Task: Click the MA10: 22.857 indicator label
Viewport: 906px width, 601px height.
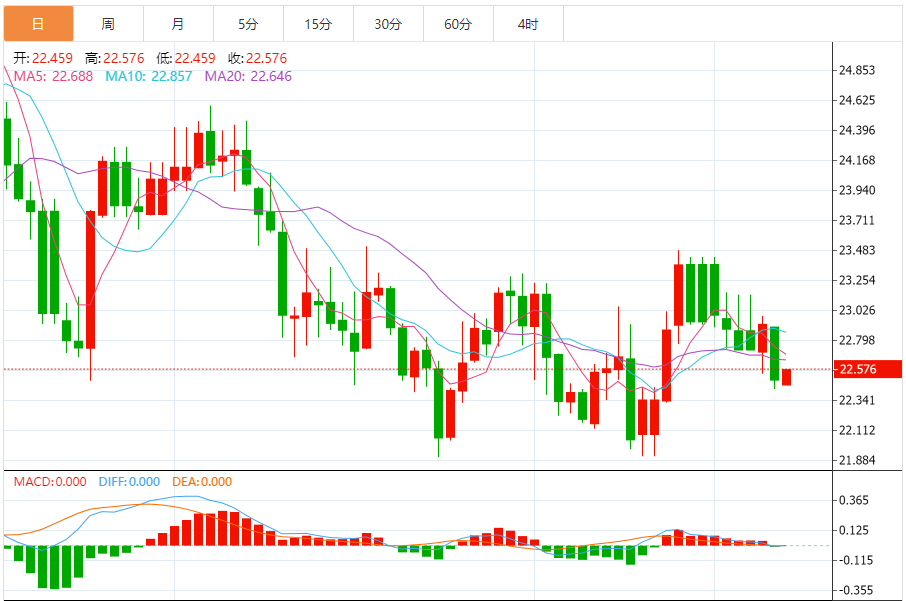Action: [x=148, y=76]
